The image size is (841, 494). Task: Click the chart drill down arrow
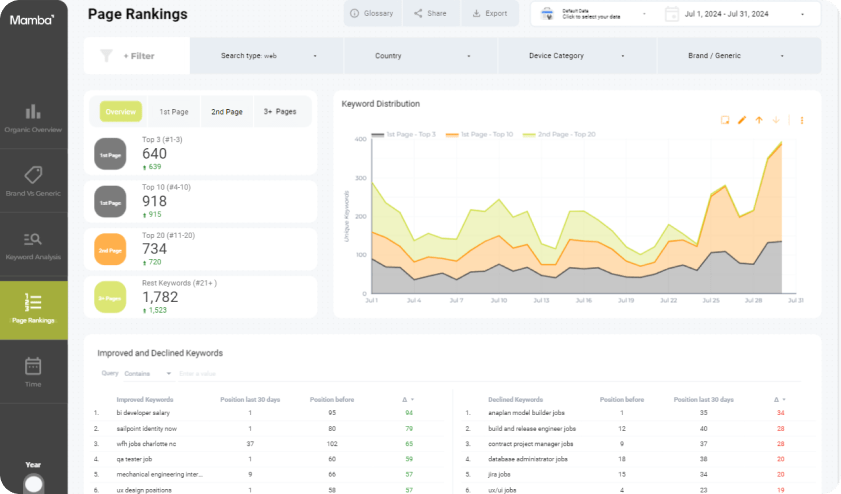click(x=776, y=120)
